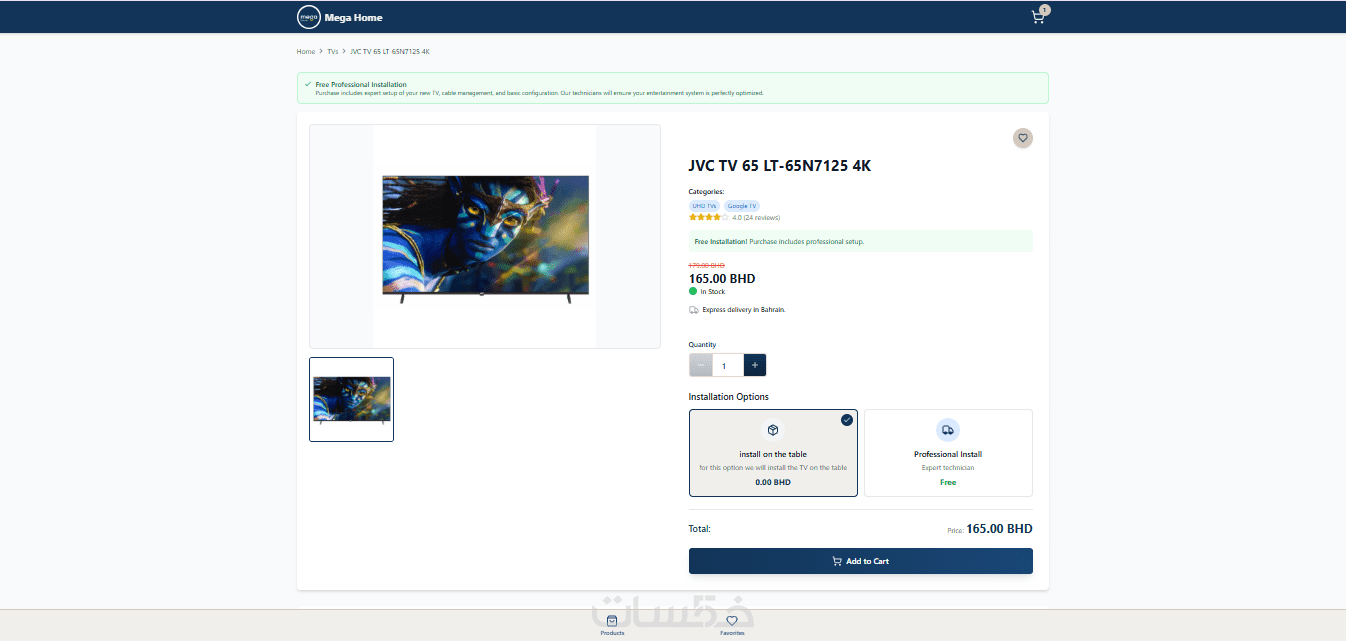This screenshot has width=1346, height=641.
Task: Click the 'Total:' label
Action: [700, 529]
